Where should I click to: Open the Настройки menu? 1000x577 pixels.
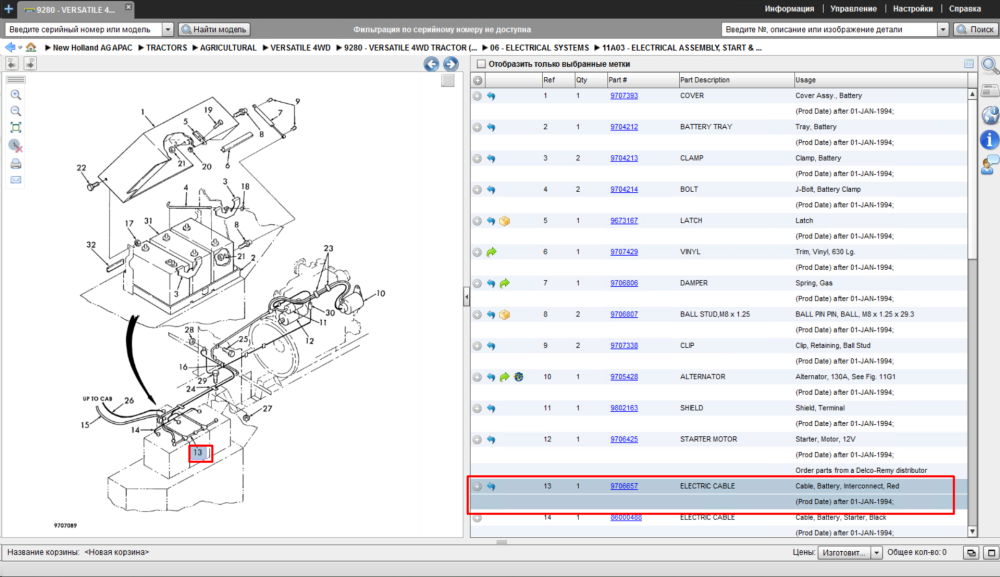tap(913, 9)
